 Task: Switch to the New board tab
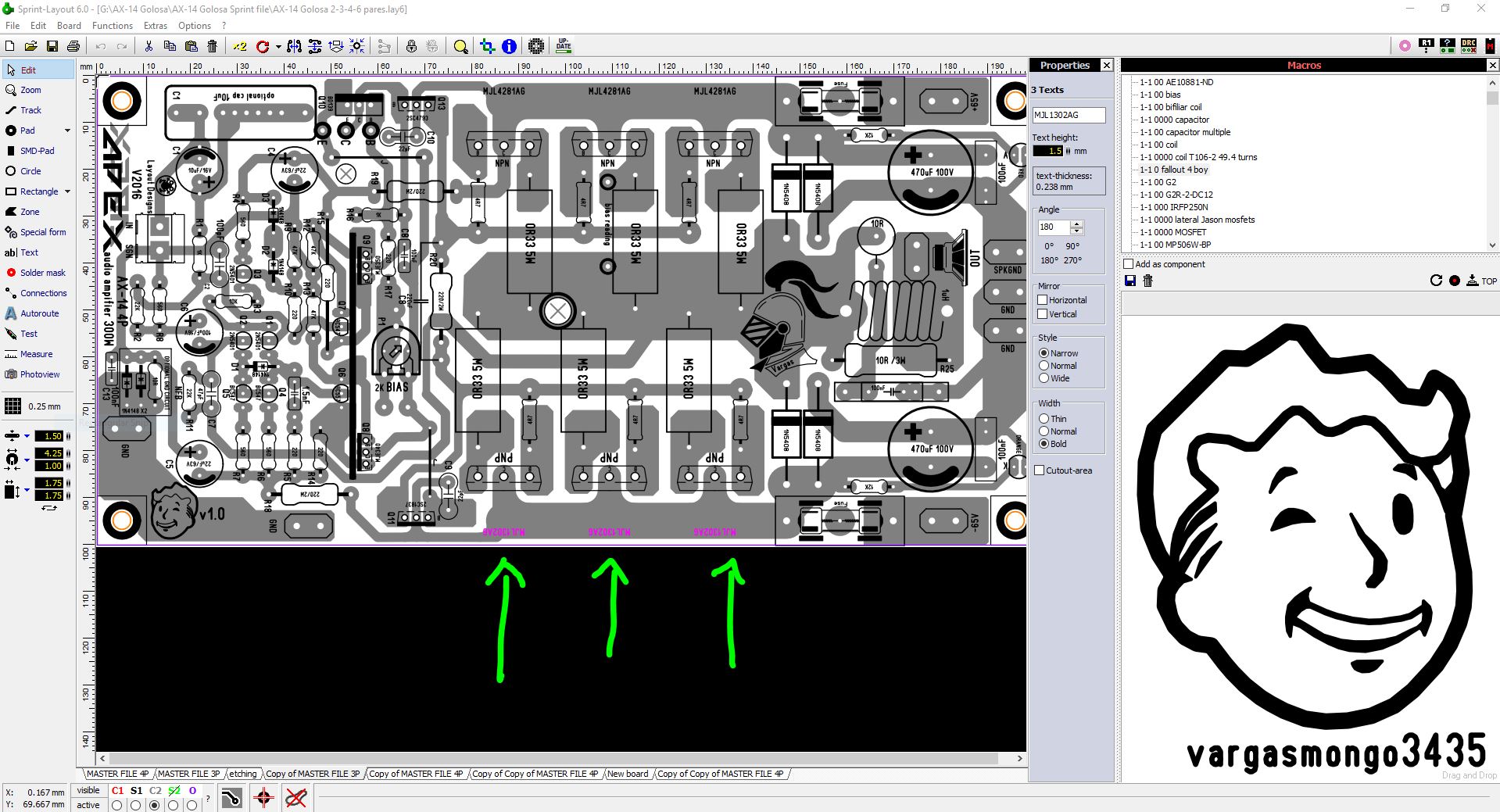pyautogui.click(x=628, y=774)
